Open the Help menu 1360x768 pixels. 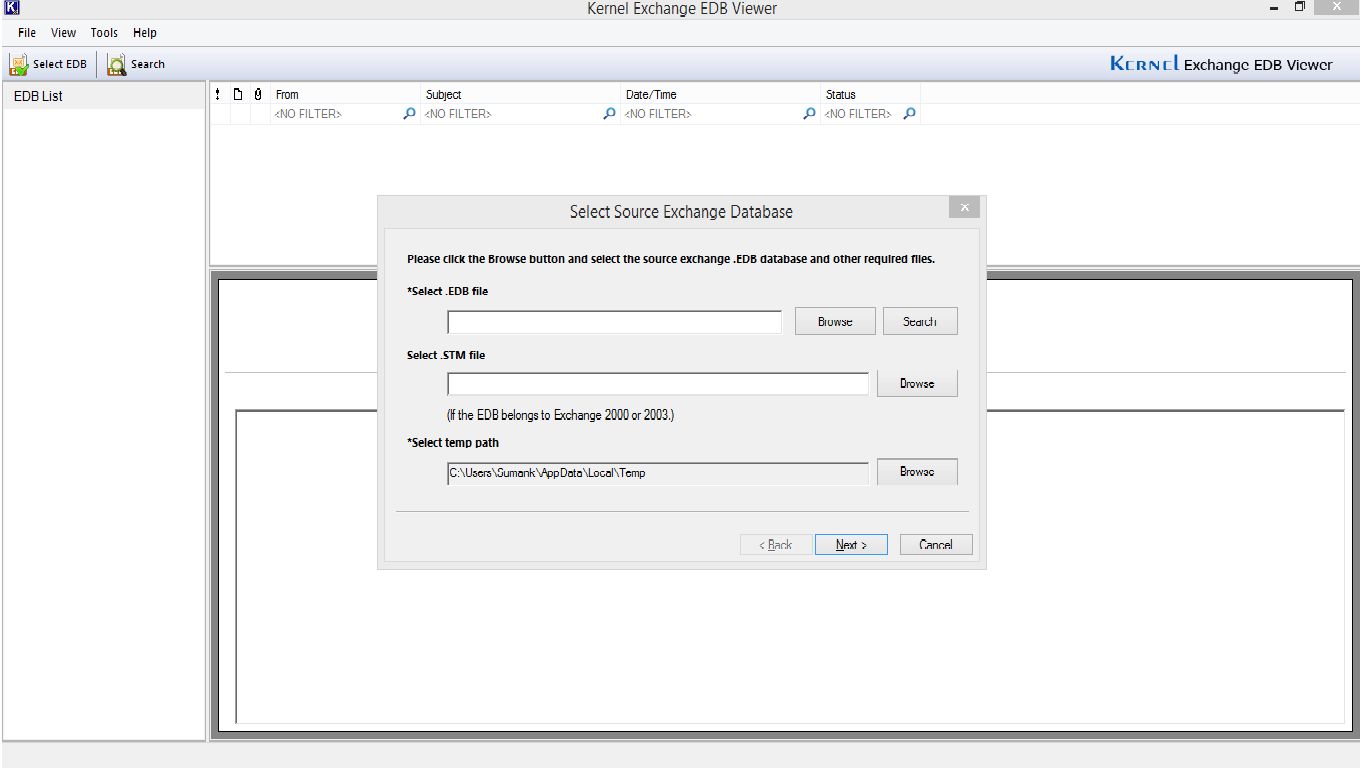(145, 33)
